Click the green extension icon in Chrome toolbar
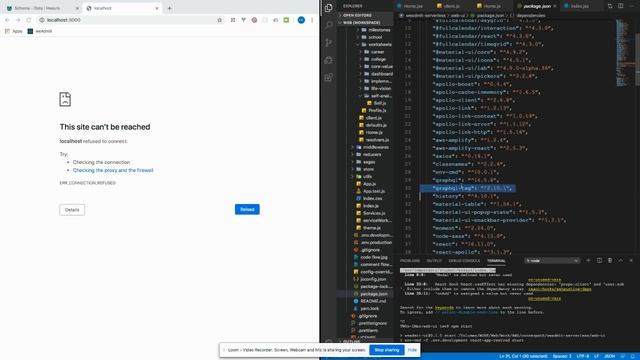The width and height of the screenshot is (640, 360). (x=287, y=20)
